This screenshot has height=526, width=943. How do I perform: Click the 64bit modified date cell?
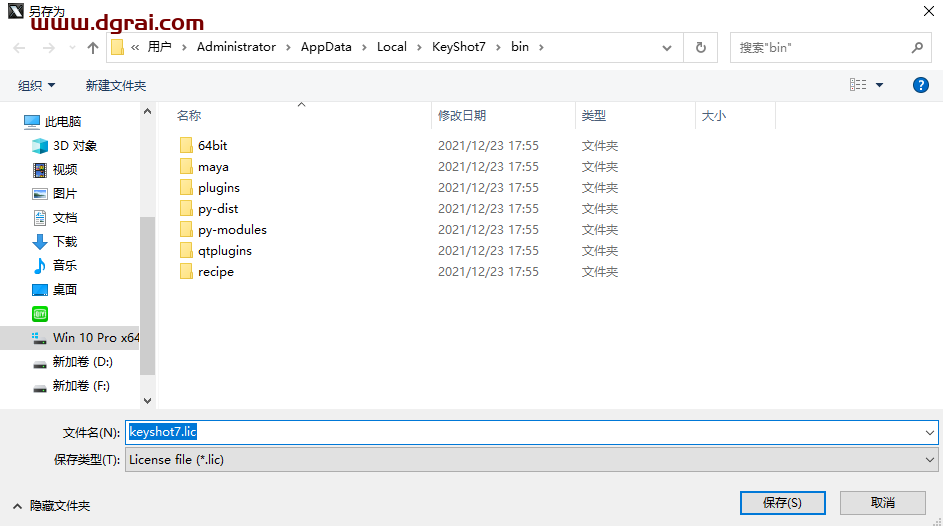(488, 145)
